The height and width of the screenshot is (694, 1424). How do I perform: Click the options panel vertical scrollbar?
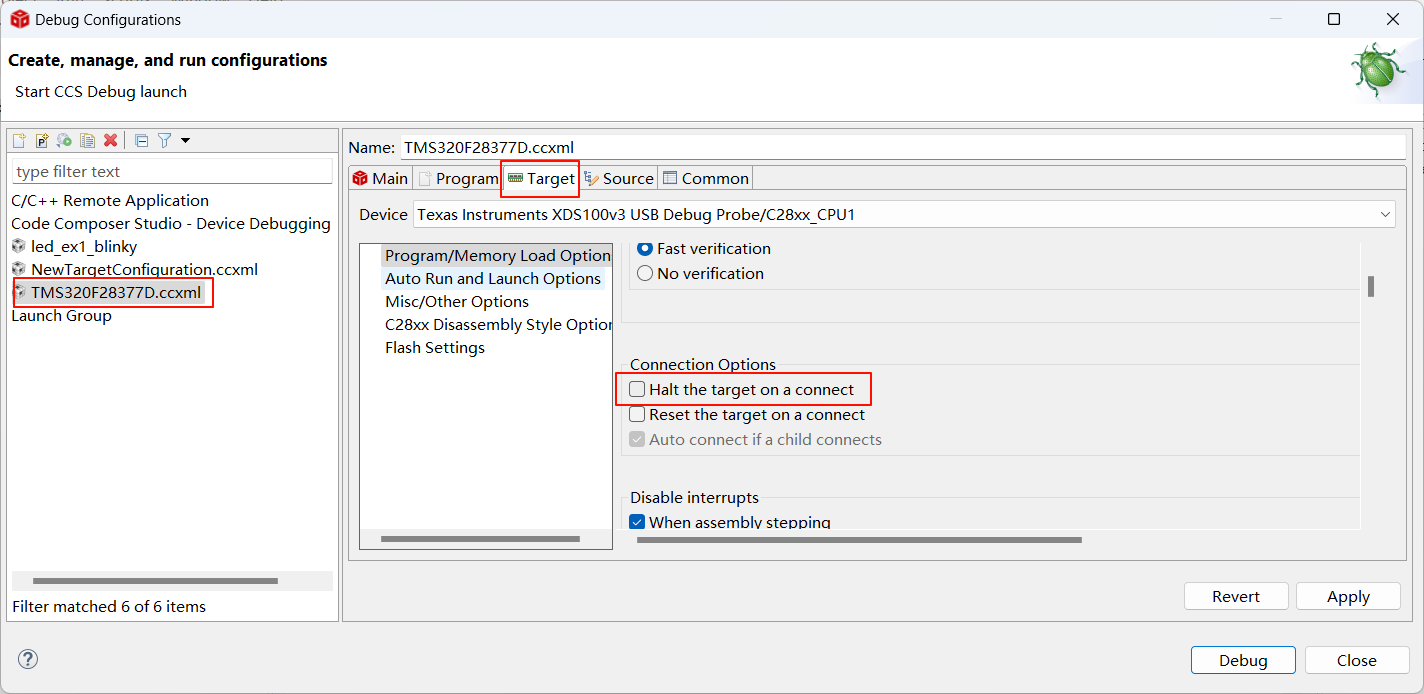[1370, 287]
